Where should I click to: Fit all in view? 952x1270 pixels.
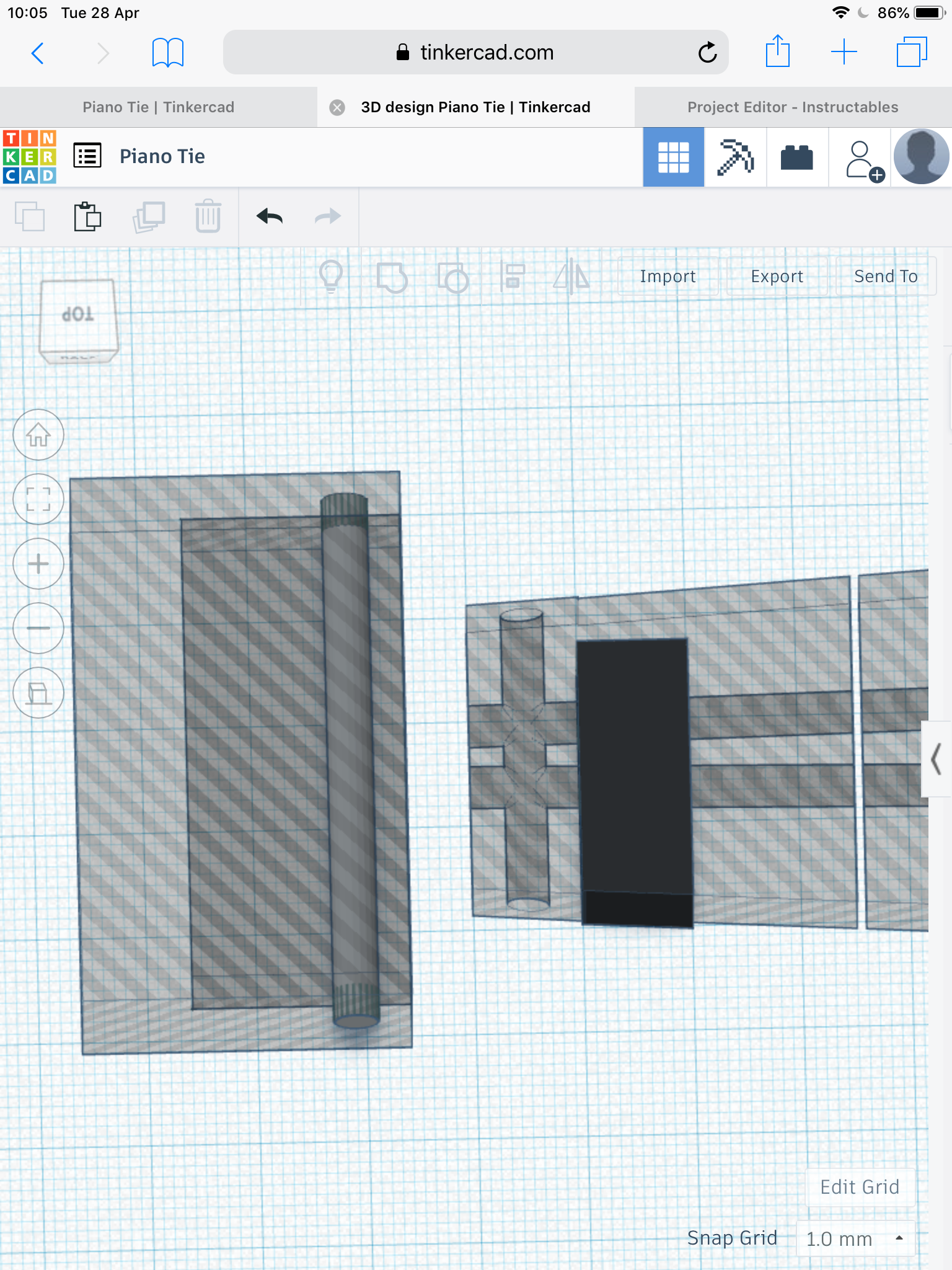coord(38,499)
